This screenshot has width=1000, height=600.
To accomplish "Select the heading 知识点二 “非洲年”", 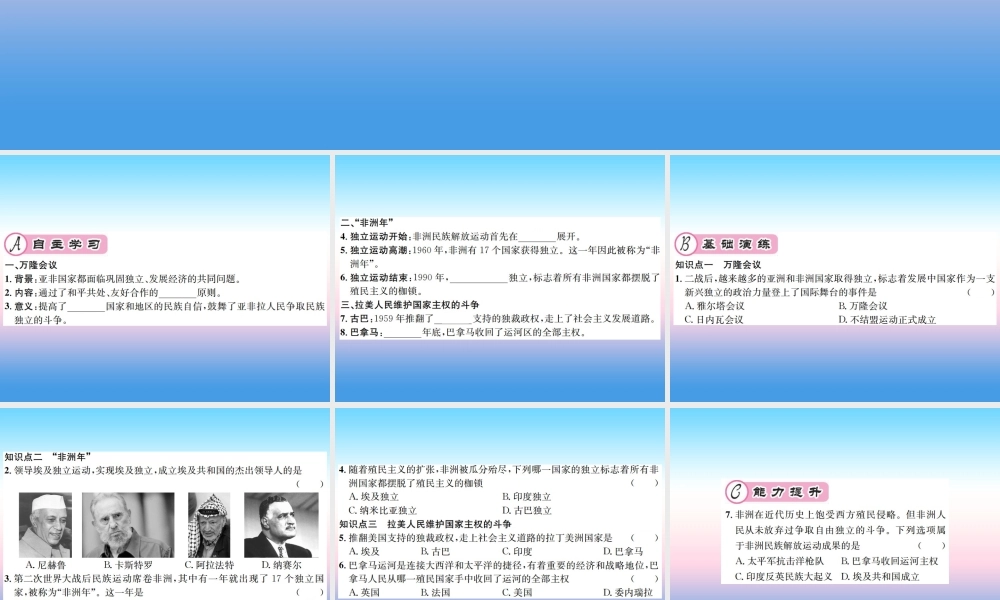I will [x=48, y=457].
